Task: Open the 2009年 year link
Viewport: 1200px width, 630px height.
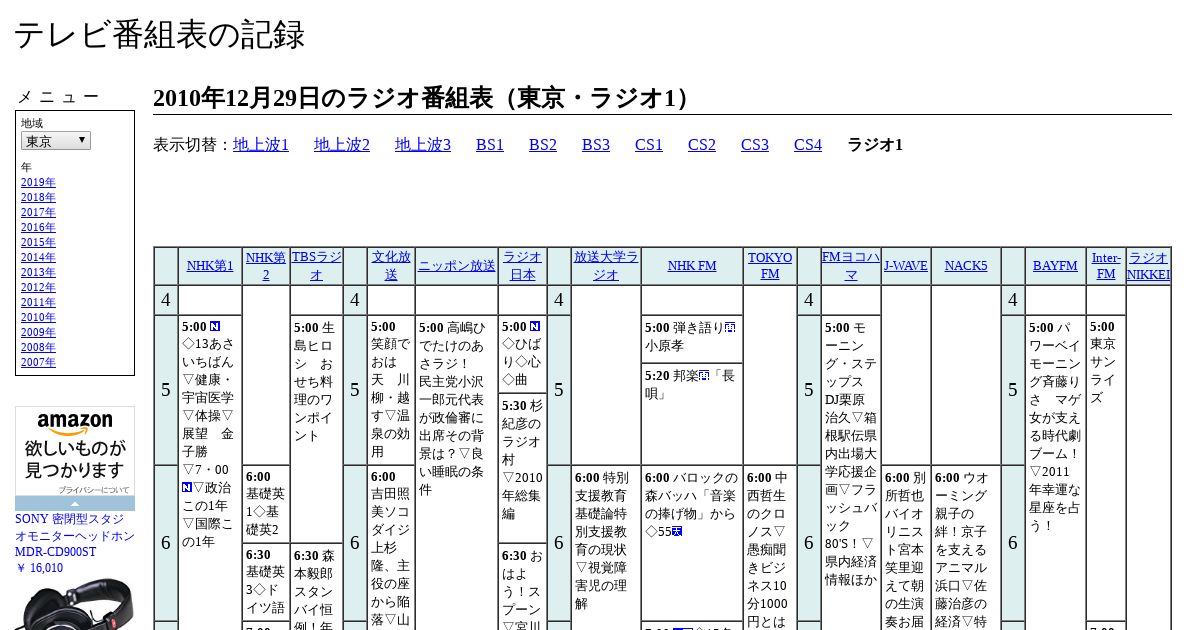Action: 38,333
